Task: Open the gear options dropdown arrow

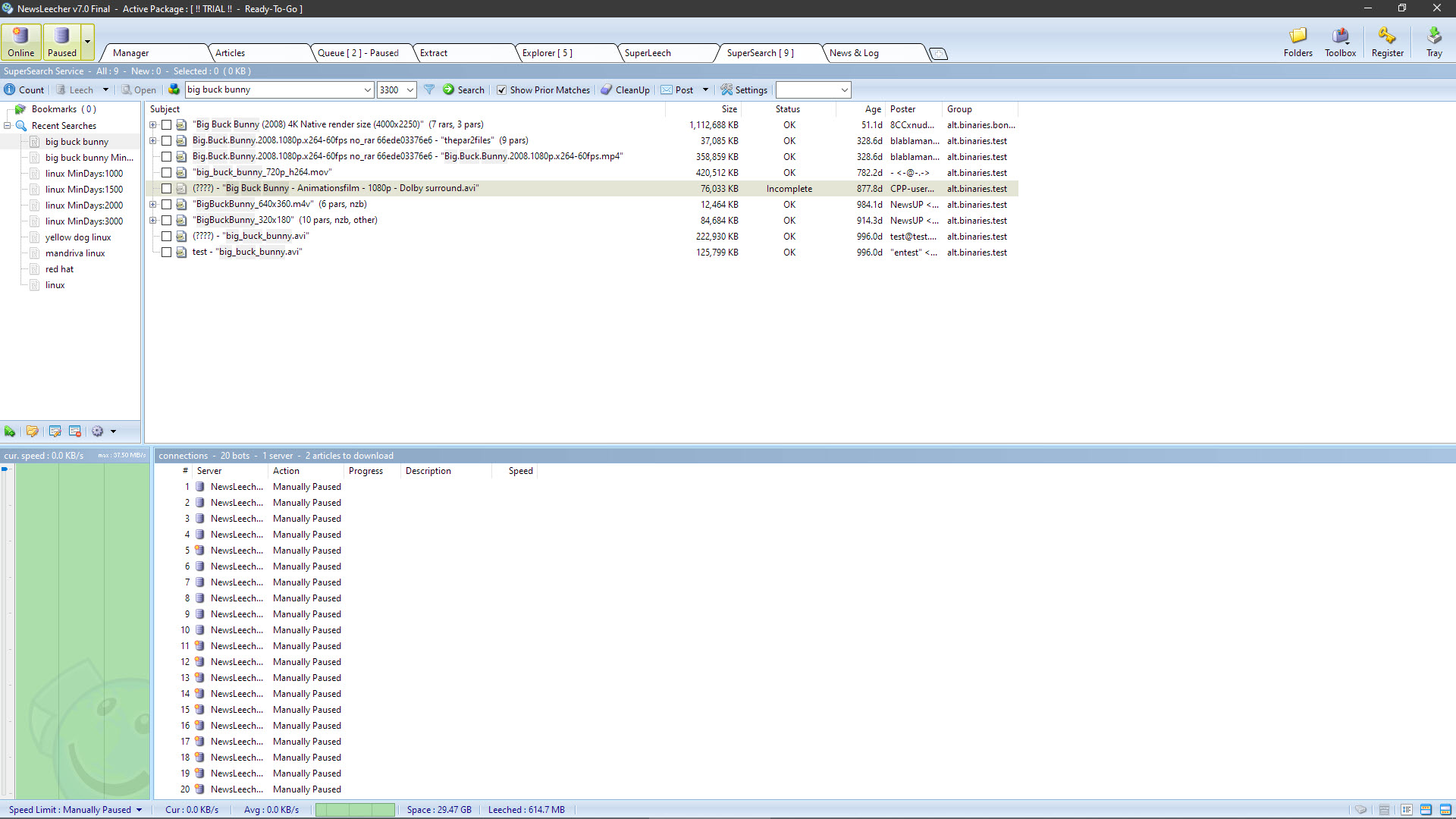Action: pyautogui.click(x=113, y=431)
